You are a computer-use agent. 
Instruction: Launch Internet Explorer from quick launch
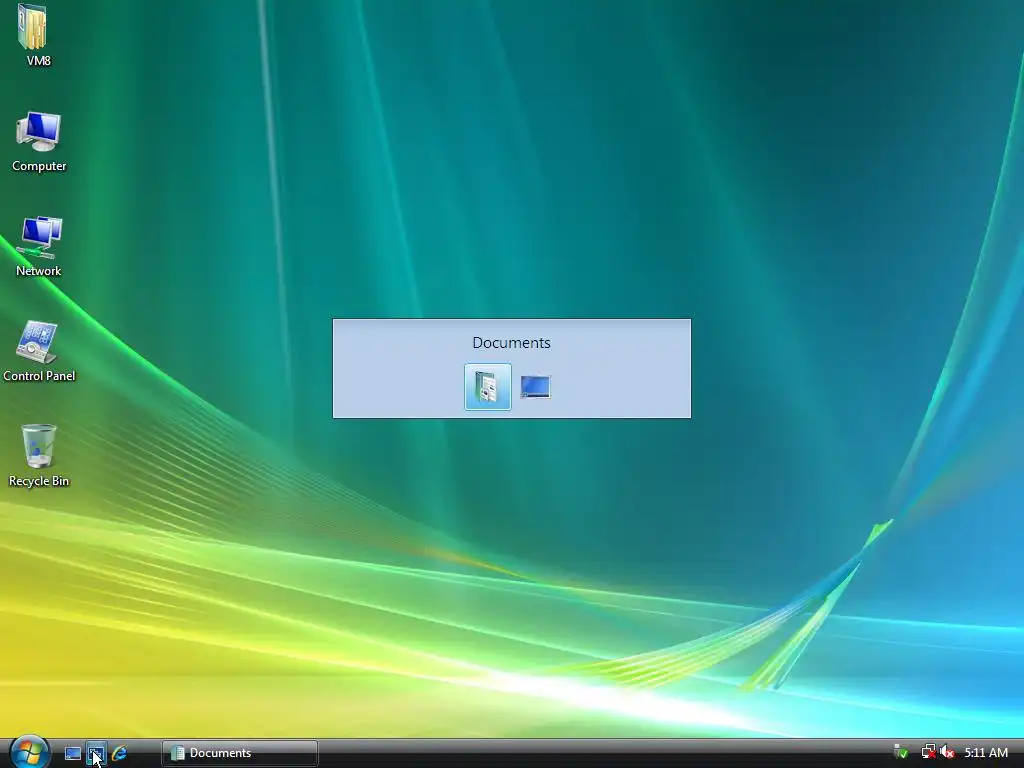click(x=119, y=753)
